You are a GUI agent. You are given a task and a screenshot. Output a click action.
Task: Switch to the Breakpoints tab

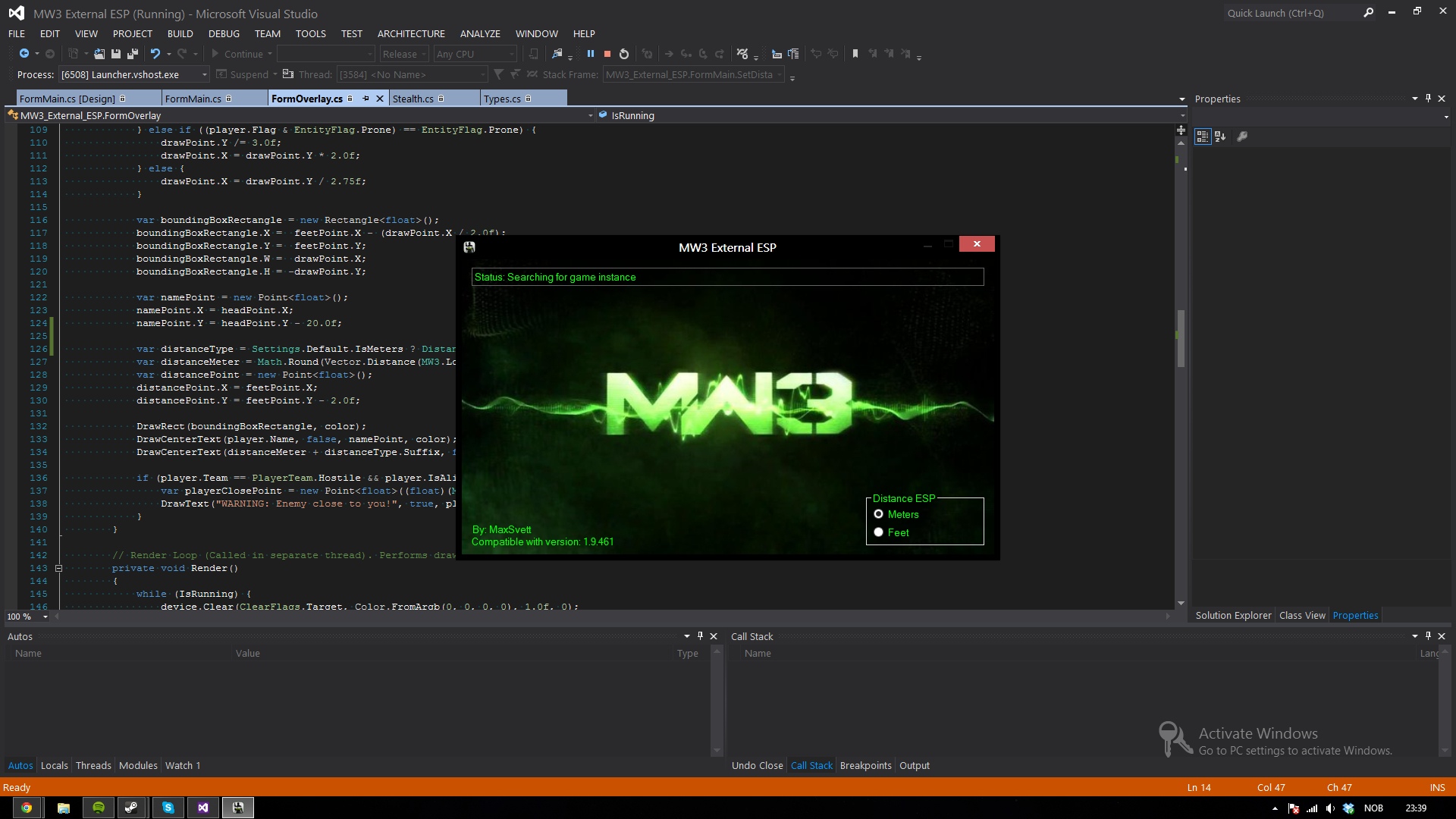click(x=865, y=765)
